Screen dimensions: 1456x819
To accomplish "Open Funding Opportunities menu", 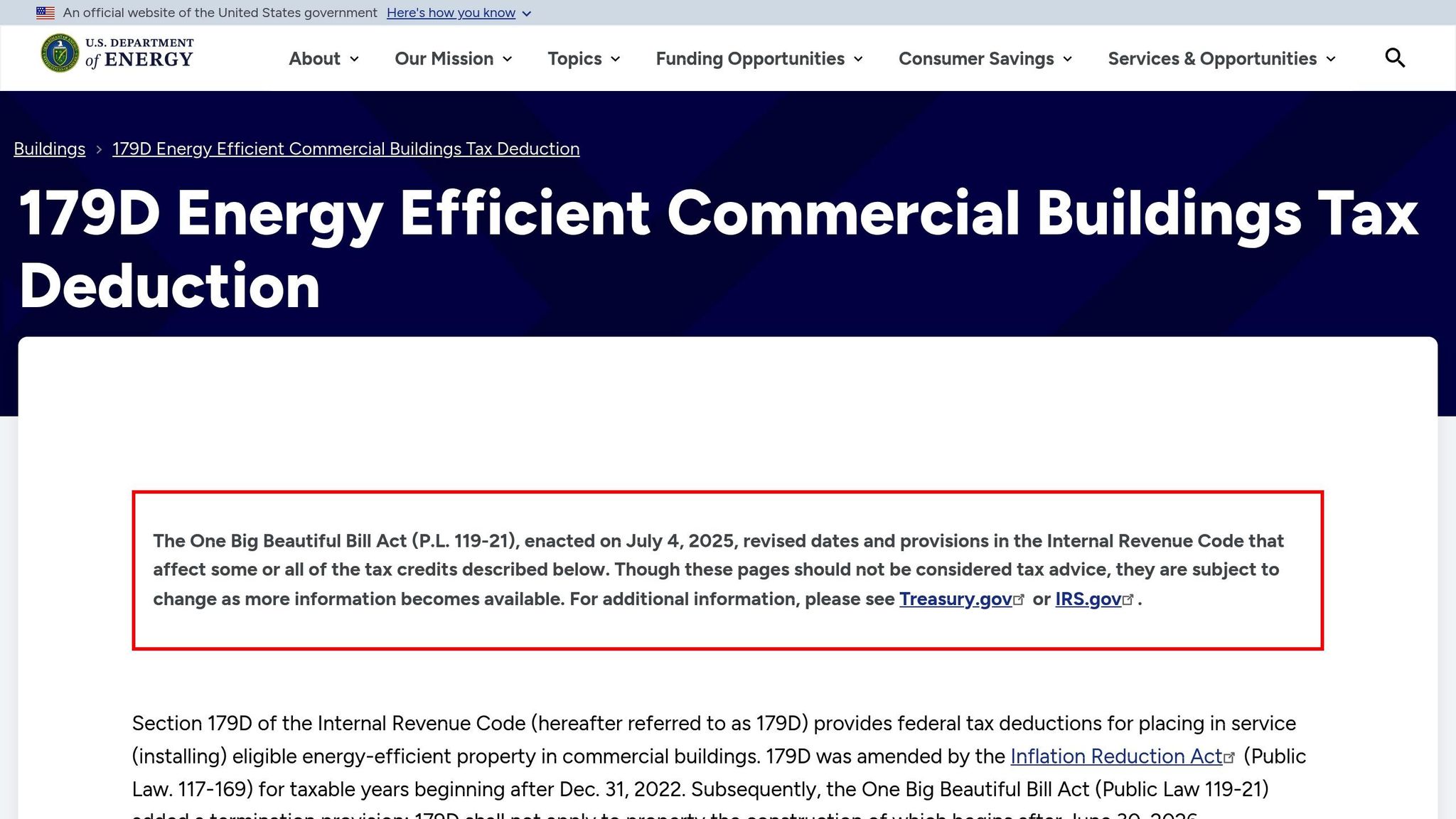I will click(x=759, y=59).
